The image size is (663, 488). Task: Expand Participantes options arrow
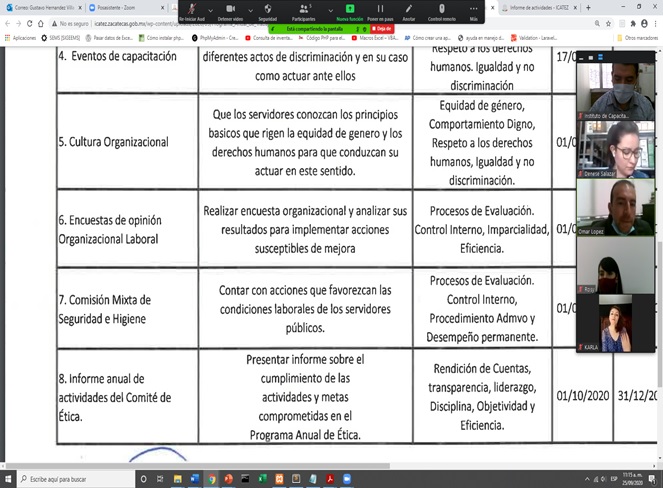330,10
